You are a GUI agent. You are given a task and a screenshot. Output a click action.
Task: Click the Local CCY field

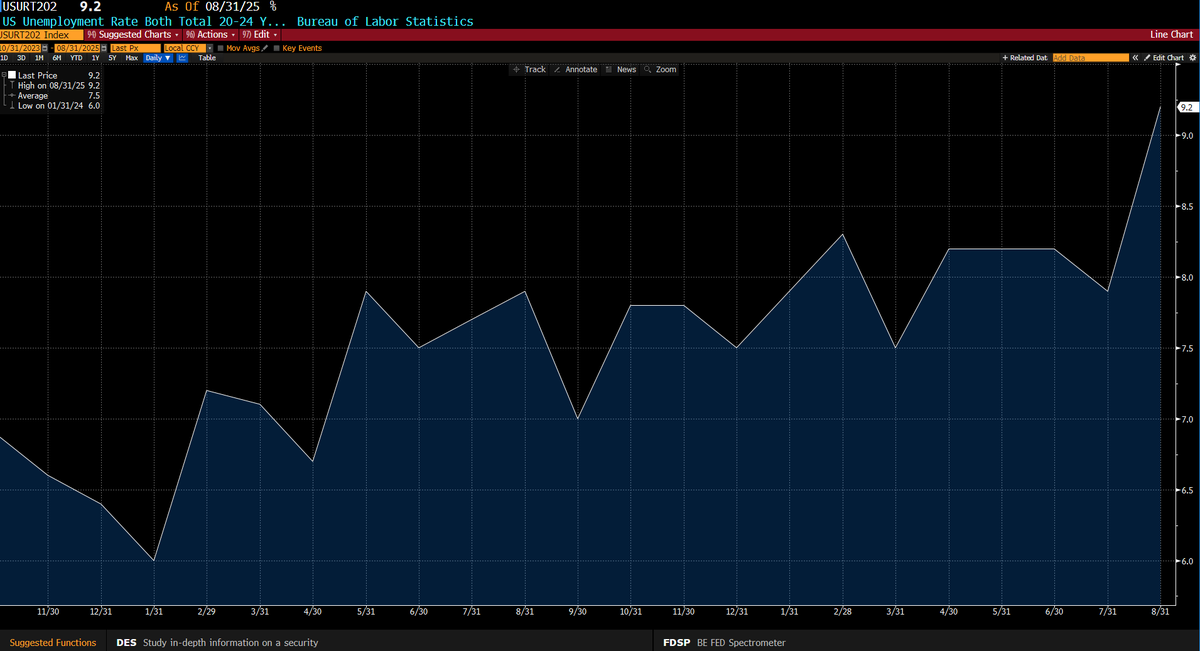184,48
